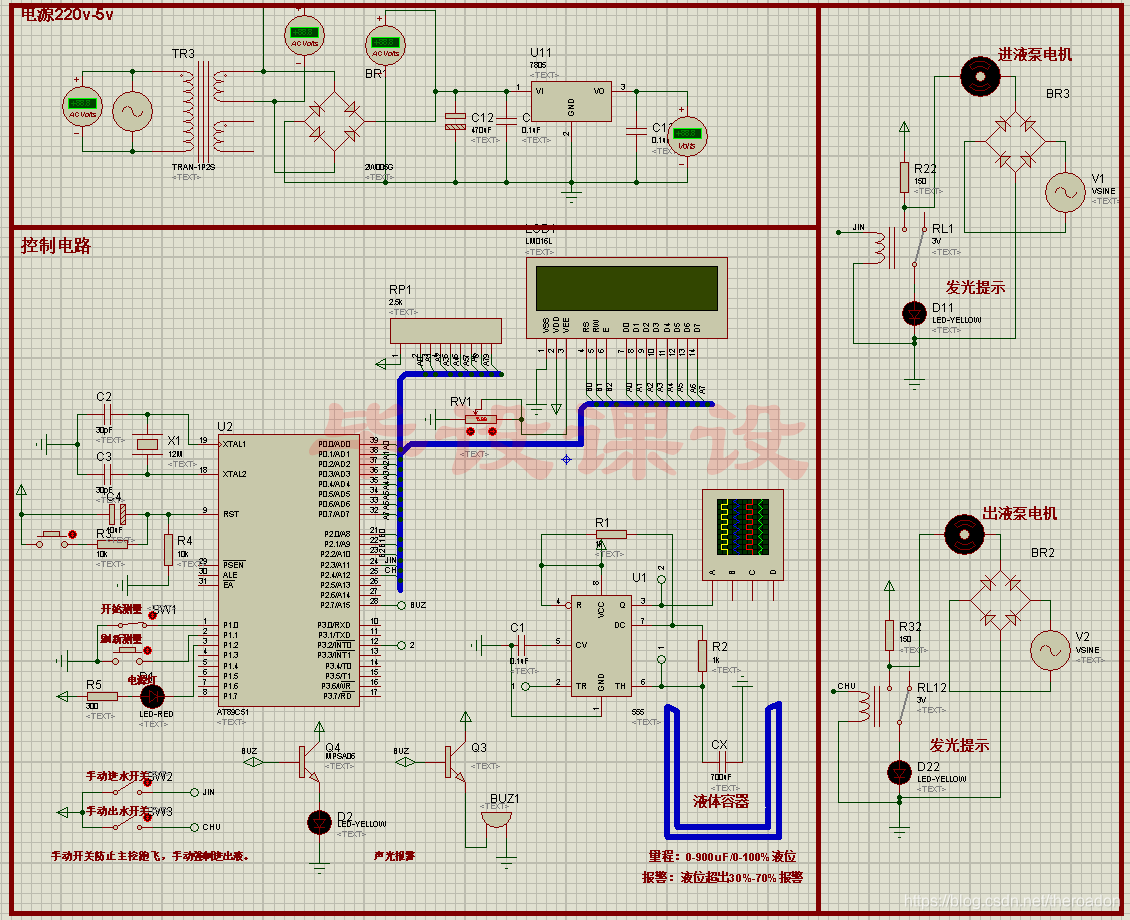The image size is (1130, 920).
Task: Click the 声光报警 label
Action: point(395,856)
